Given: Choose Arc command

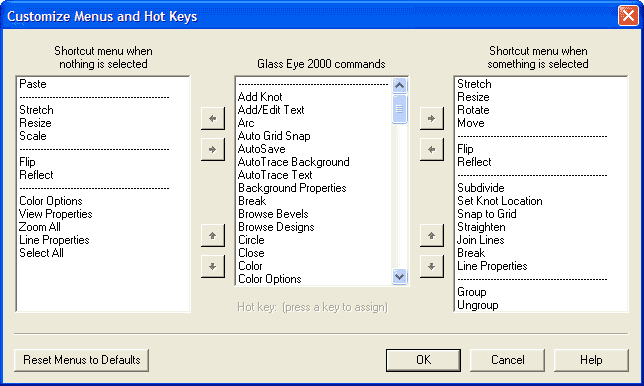Looking at the screenshot, I should (246, 123).
